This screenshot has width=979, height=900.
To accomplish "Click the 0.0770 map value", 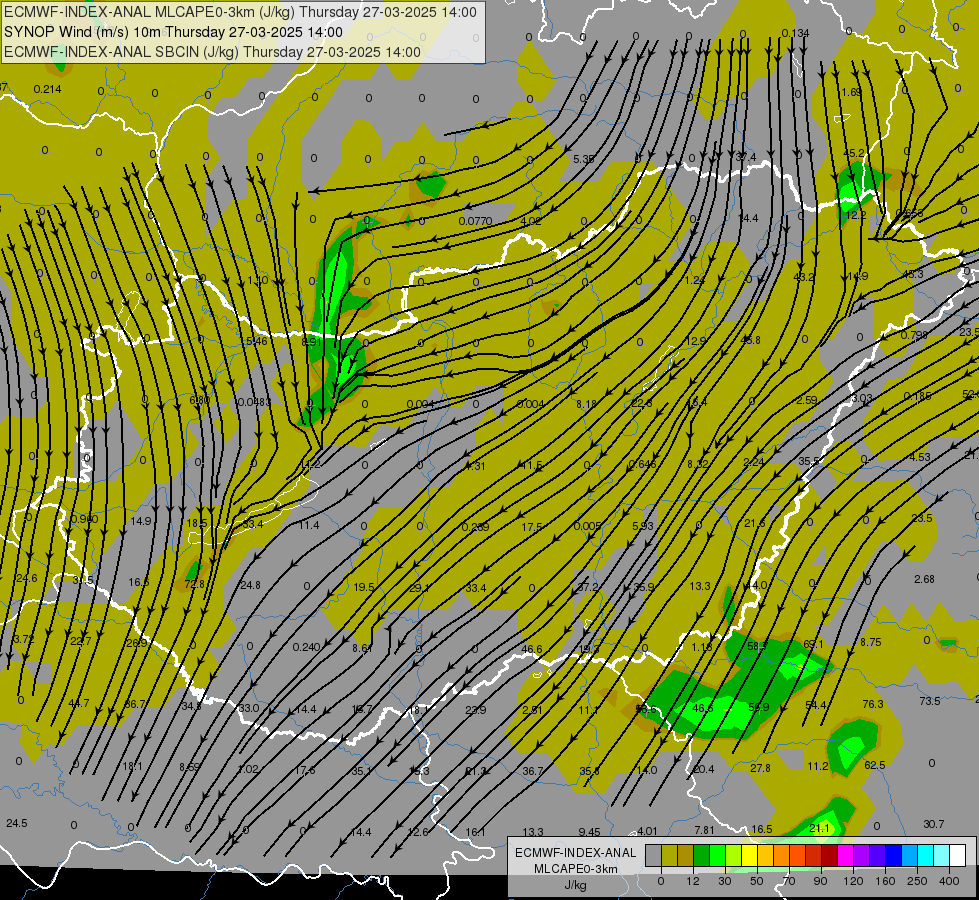I will coord(475,221).
